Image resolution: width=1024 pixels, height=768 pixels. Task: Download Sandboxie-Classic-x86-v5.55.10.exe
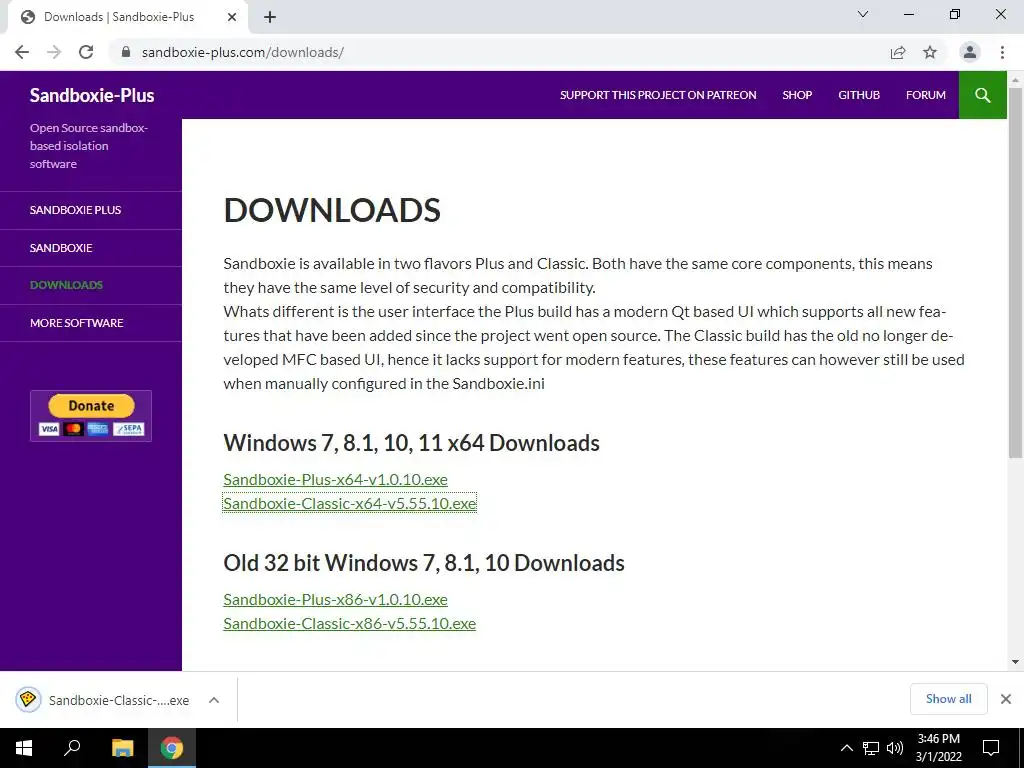tap(349, 624)
